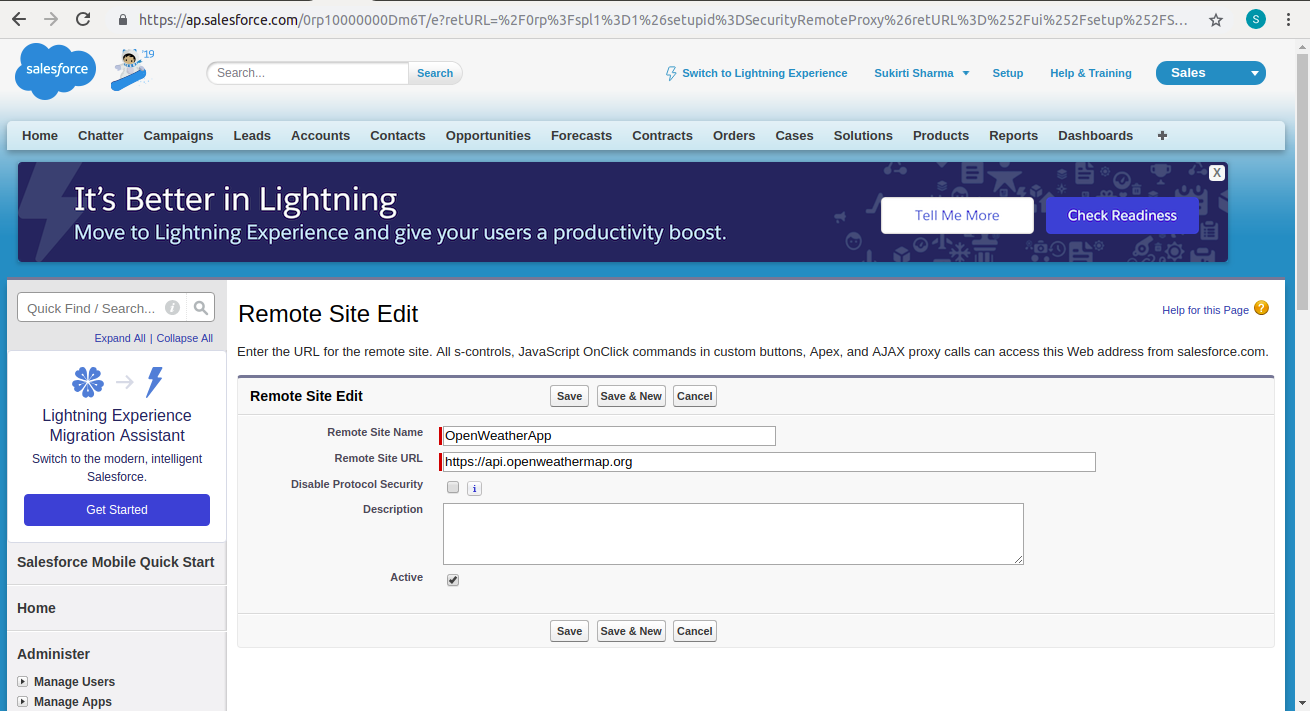Click the magnifier in Quick Find search
This screenshot has height=711, width=1310.
click(x=201, y=307)
